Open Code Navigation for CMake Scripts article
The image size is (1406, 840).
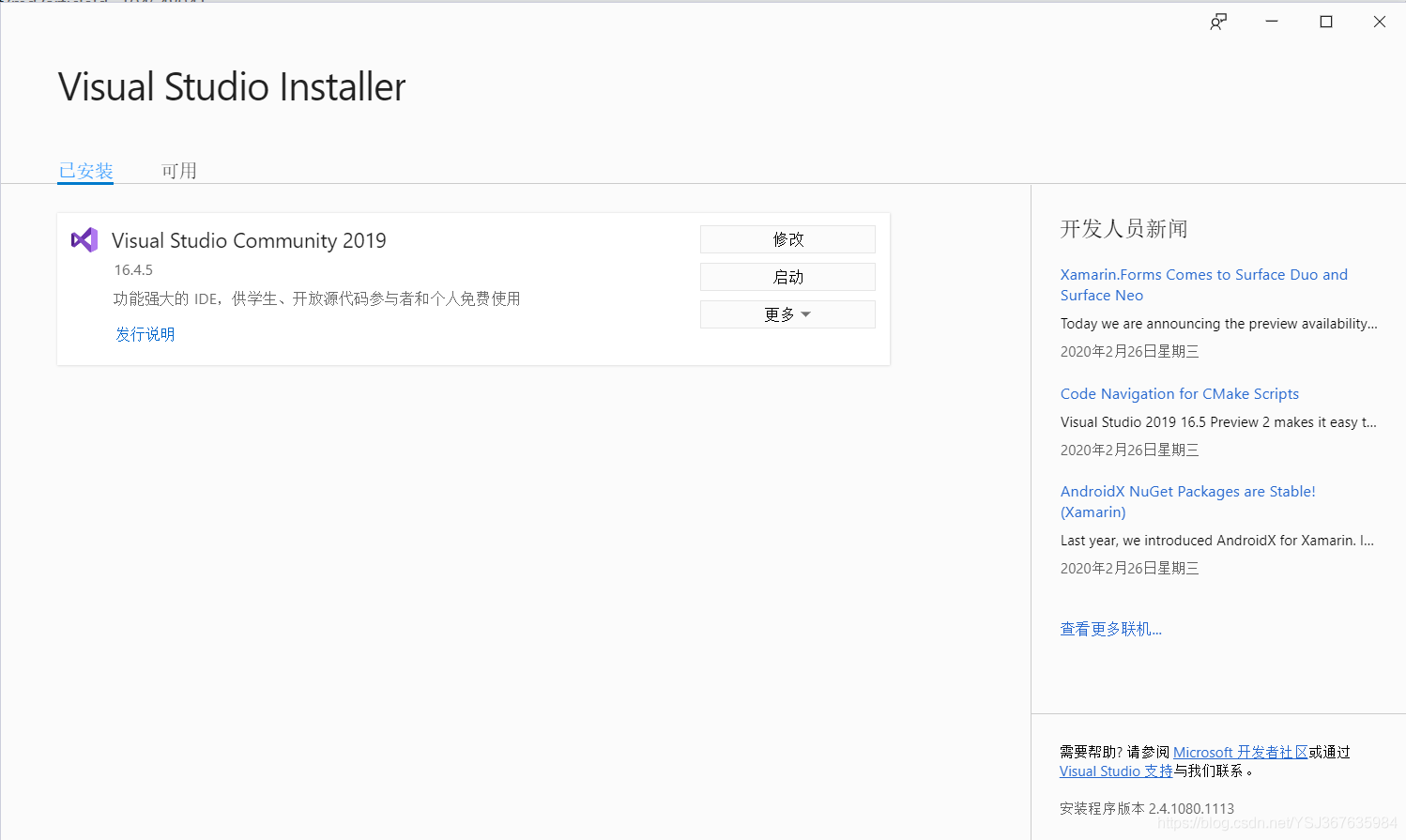coord(1180,394)
